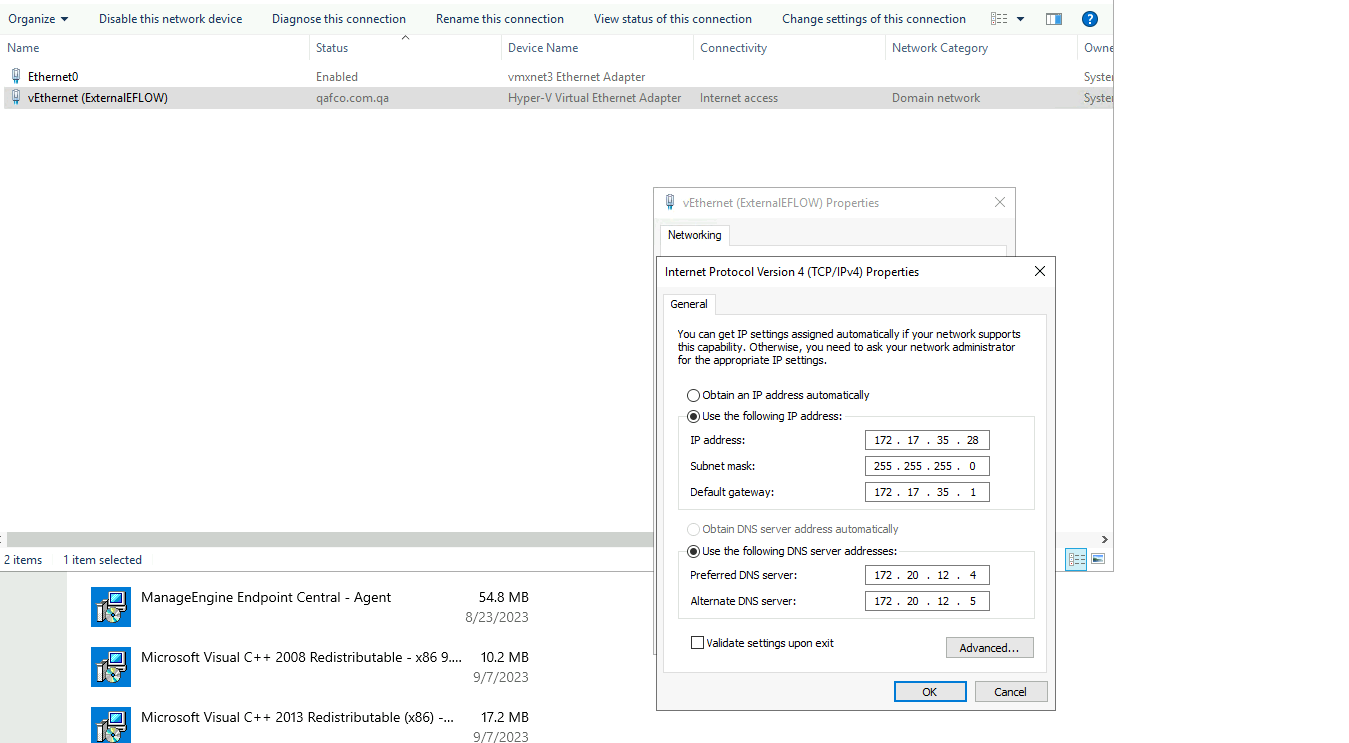Open the views dropdown arrow on the toolbar

point(1022,18)
